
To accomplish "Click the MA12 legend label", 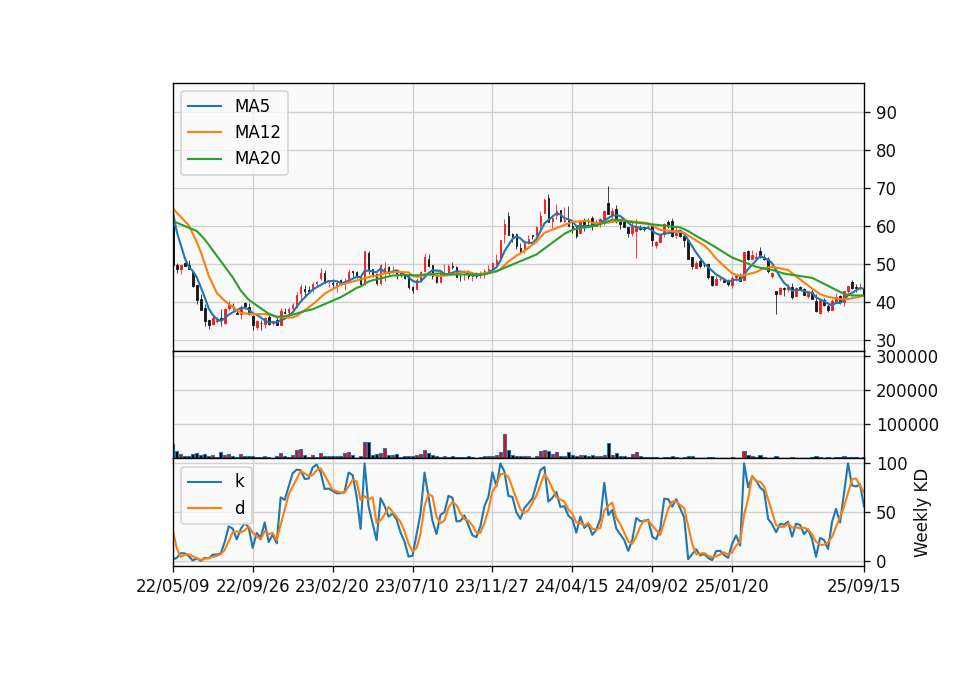I will coord(258,132).
